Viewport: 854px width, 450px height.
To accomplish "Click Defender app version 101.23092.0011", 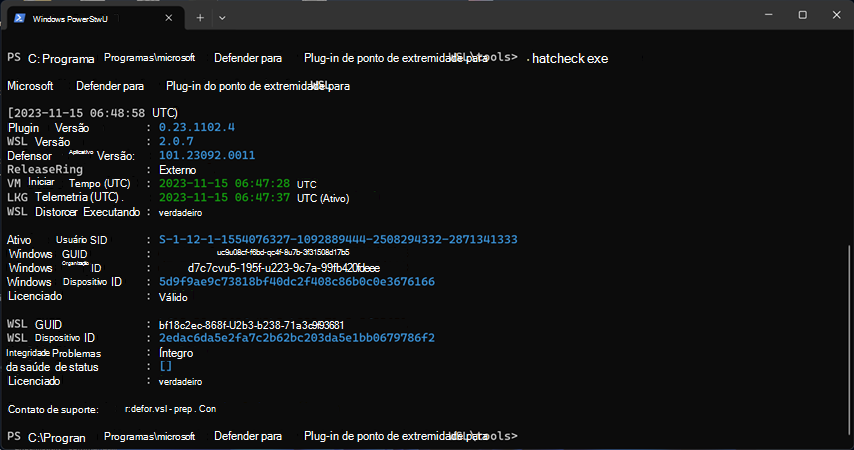I will click(206, 155).
